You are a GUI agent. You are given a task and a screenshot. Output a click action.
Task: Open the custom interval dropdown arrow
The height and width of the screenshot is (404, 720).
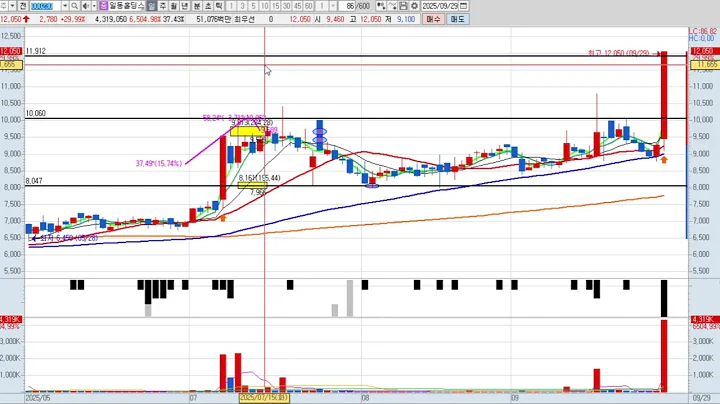[x=333, y=6]
